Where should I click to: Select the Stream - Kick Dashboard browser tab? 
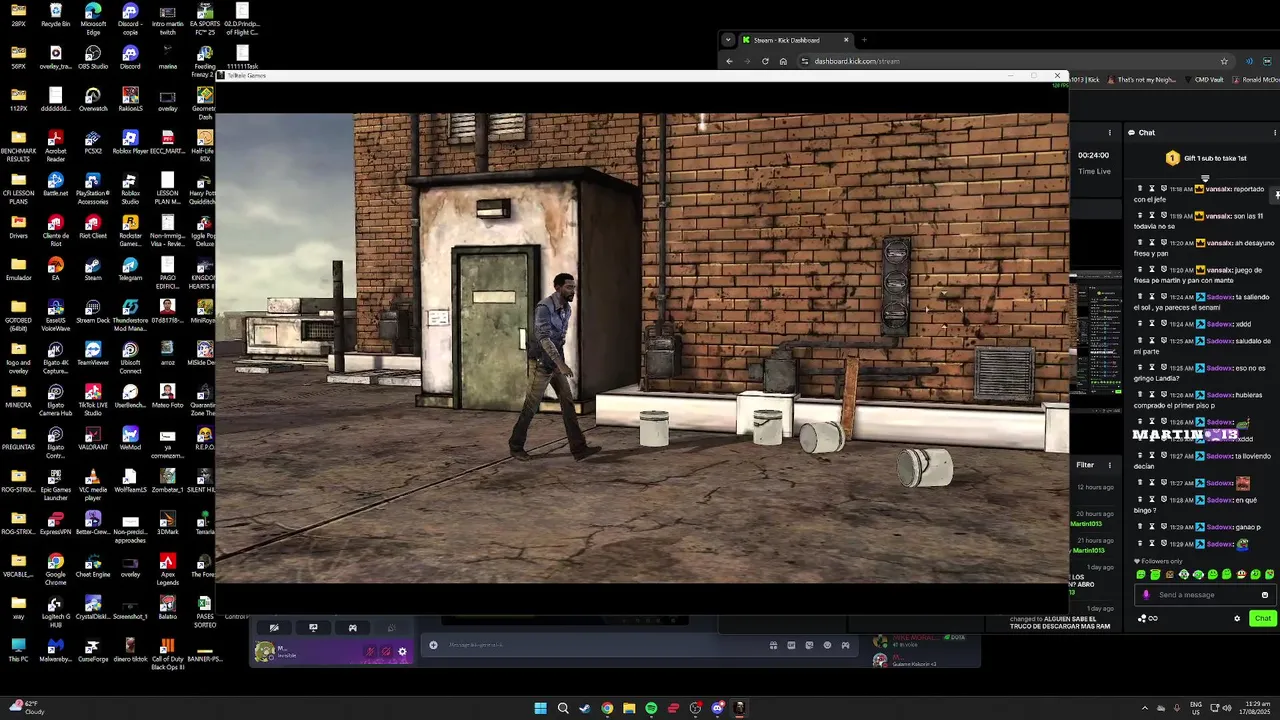[x=795, y=40]
